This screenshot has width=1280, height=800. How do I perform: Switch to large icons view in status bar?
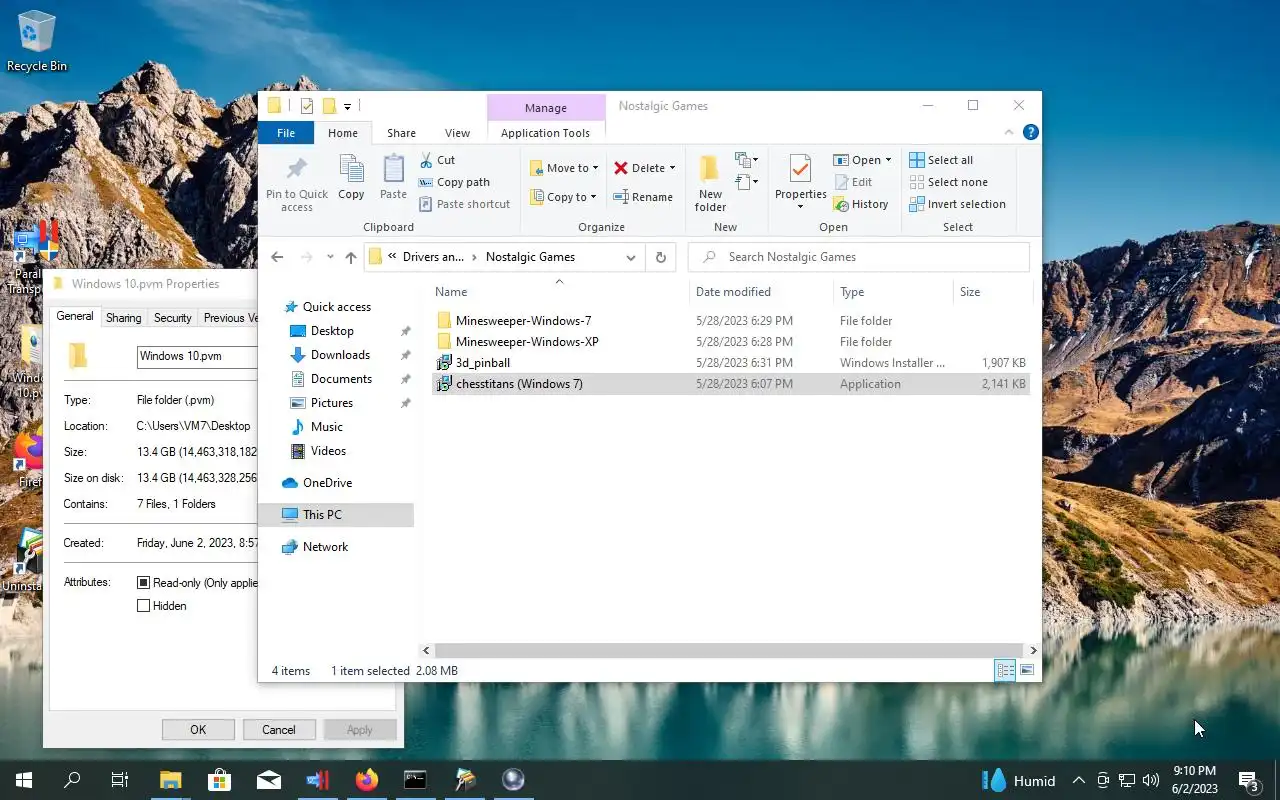(x=1027, y=670)
